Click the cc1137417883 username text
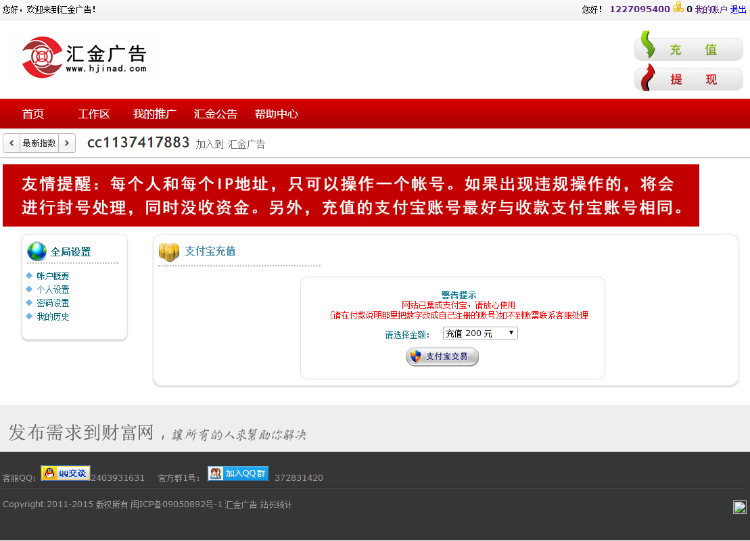This screenshot has height=541, width=750. click(x=138, y=143)
